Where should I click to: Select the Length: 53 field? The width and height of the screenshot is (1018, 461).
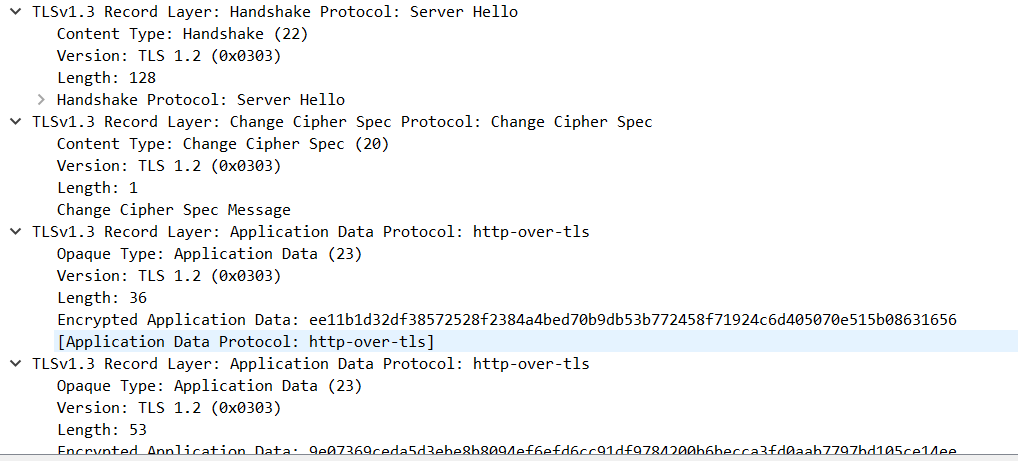pyautogui.click(x=101, y=430)
